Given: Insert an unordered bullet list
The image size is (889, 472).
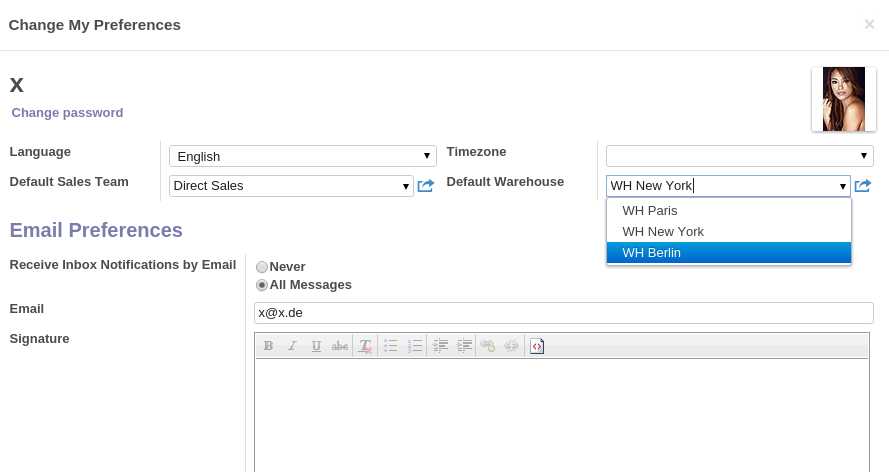Looking at the screenshot, I should [x=391, y=346].
